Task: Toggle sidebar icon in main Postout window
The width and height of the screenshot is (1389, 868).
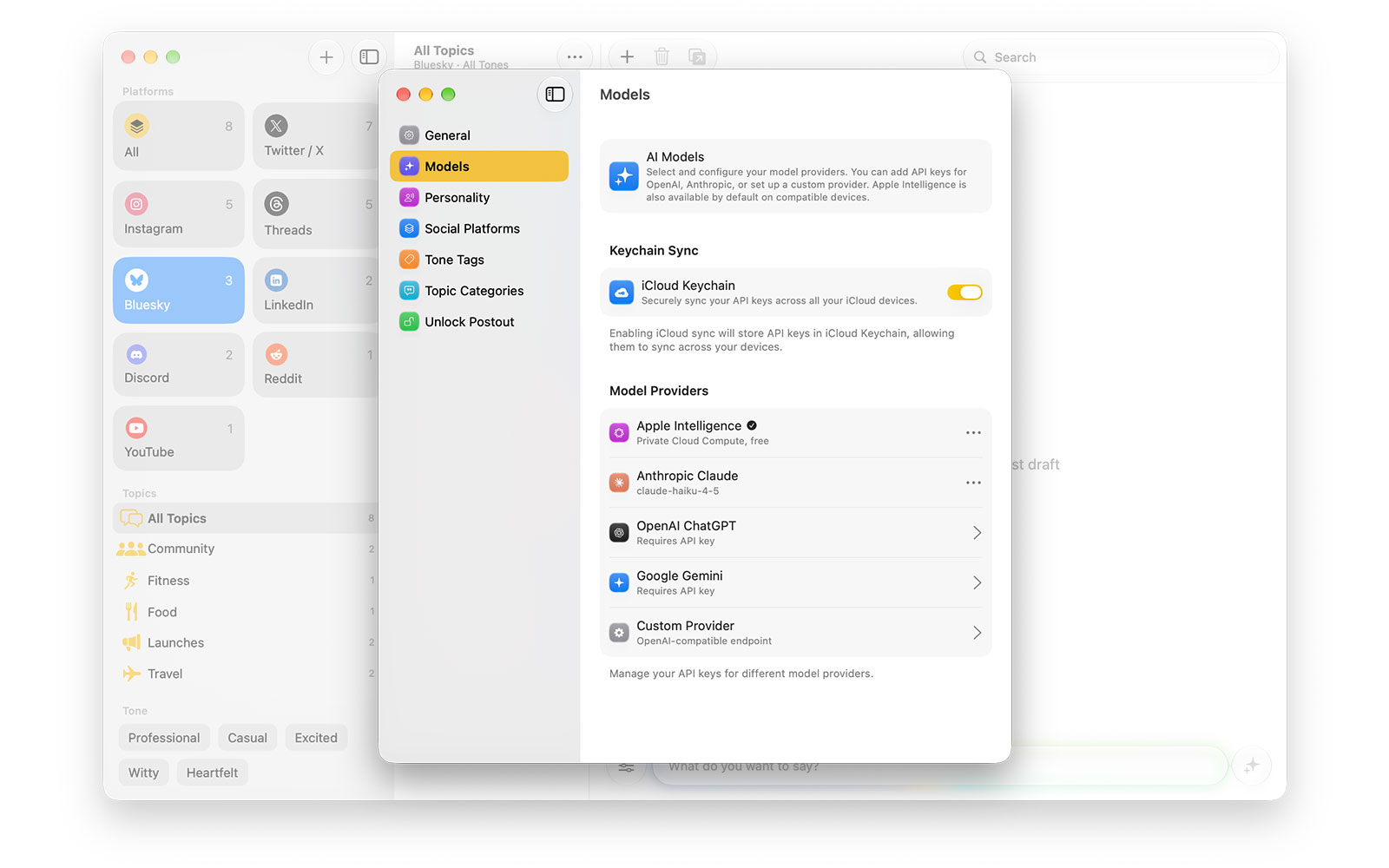Action: point(369,57)
